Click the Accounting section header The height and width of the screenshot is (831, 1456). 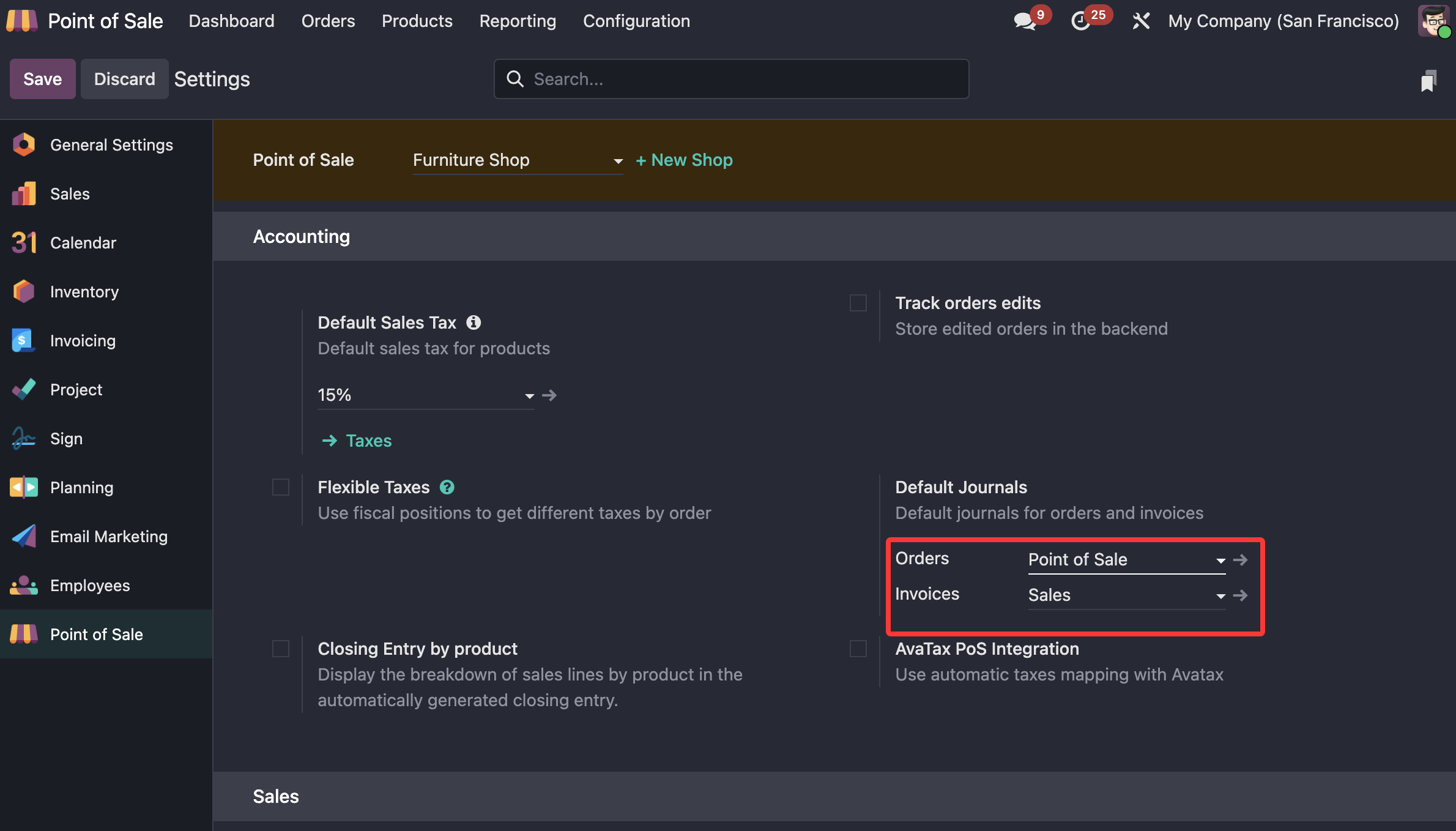point(302,237)
